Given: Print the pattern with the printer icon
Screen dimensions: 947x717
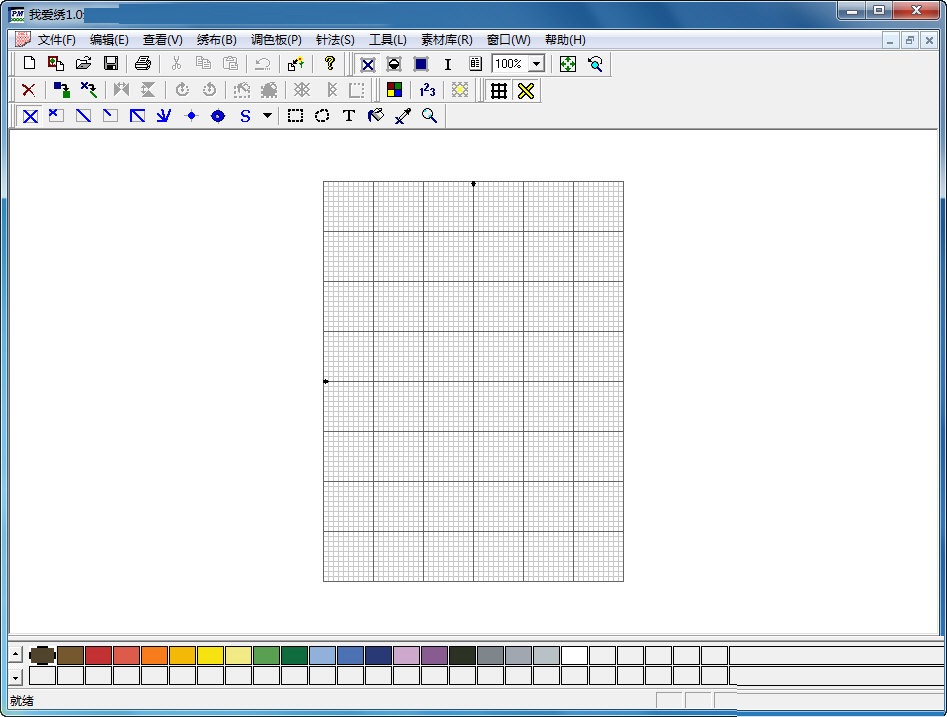Looking at the screenshot, I should [142, 64].
